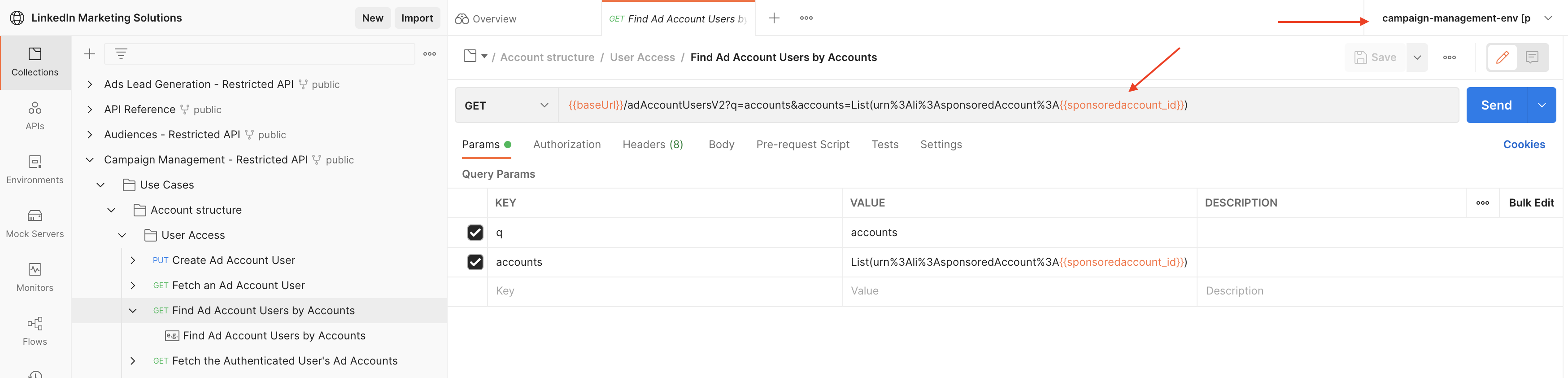This screenshot has height=378, width=1568.
Task: Open query params table column options dots
Action: pos(1482,202)
